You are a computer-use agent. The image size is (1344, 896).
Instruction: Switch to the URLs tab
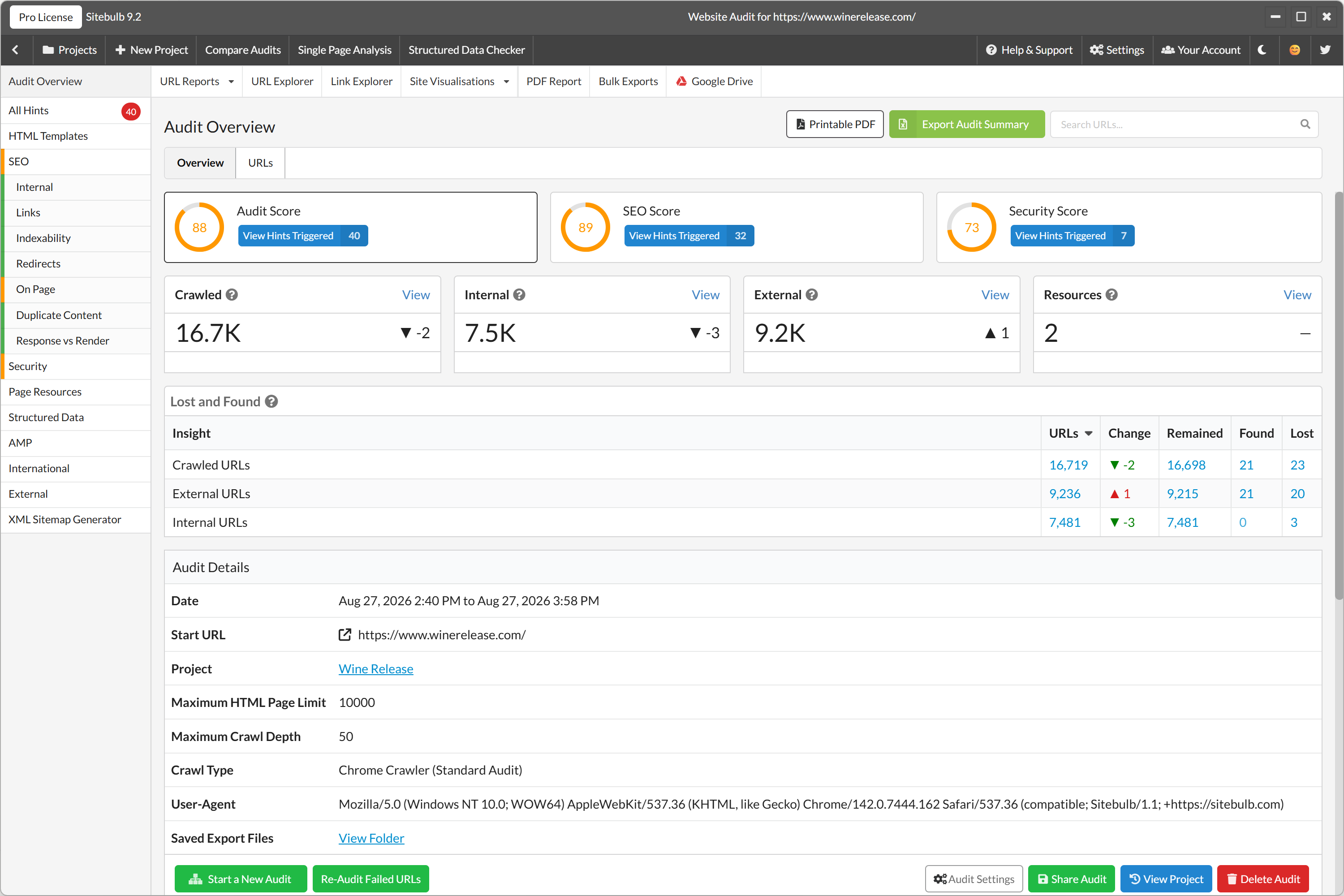coord(261,163)
